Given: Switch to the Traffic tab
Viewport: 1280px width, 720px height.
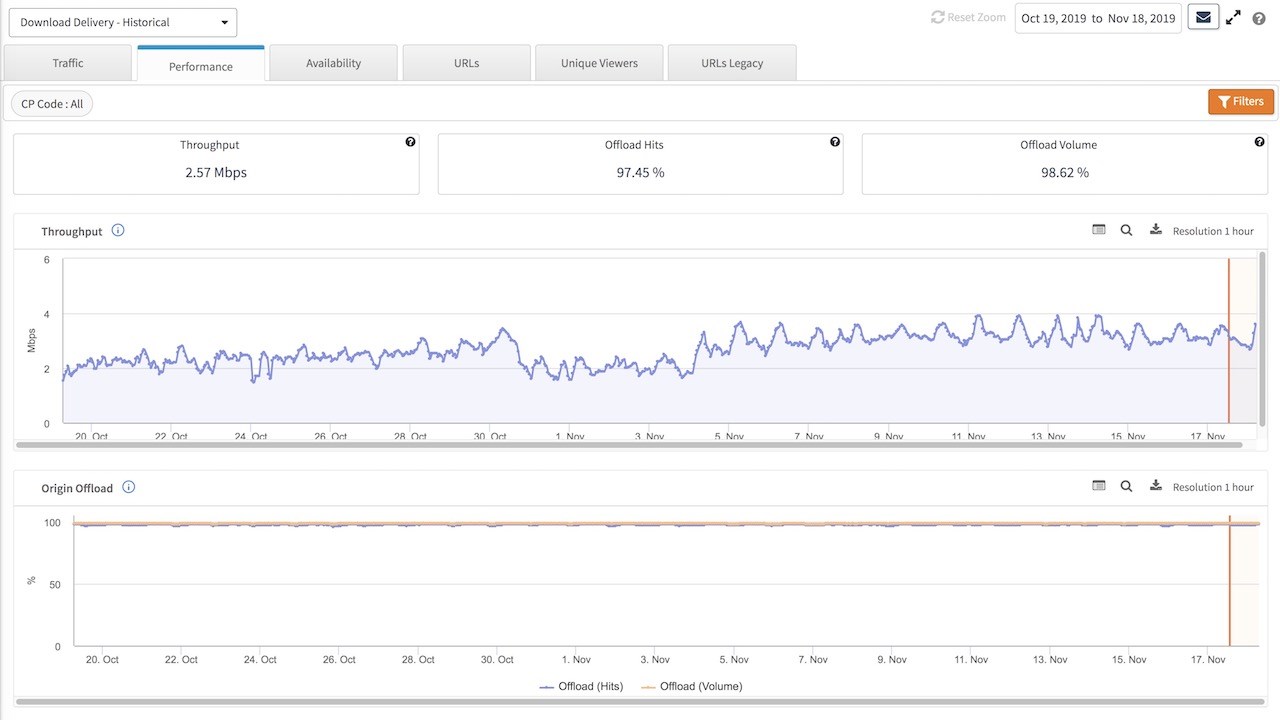Looking at the screenshot, I should click(x=68, y=63).
